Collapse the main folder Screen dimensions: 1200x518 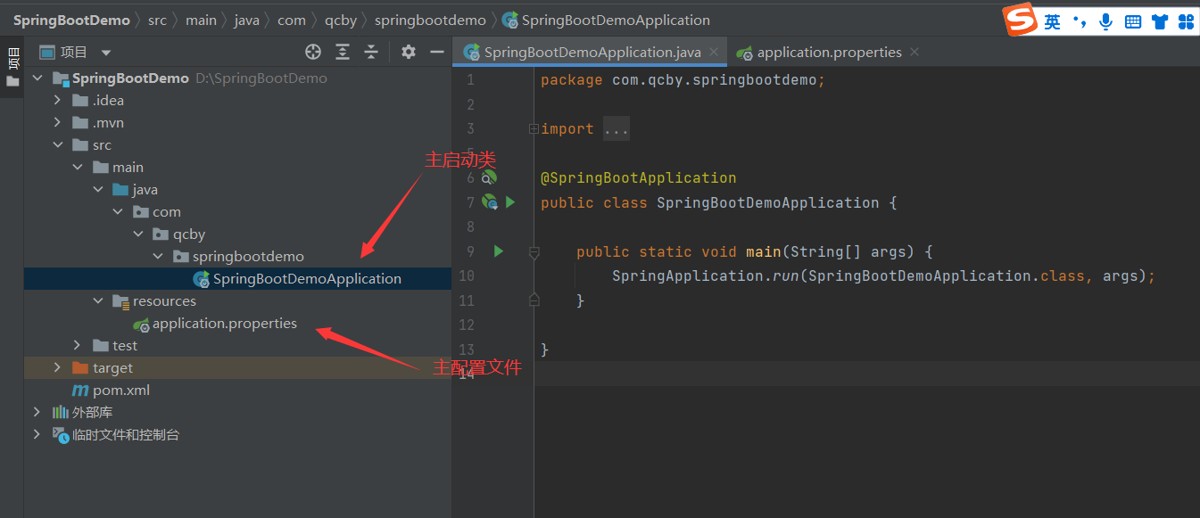pos(77,167)
